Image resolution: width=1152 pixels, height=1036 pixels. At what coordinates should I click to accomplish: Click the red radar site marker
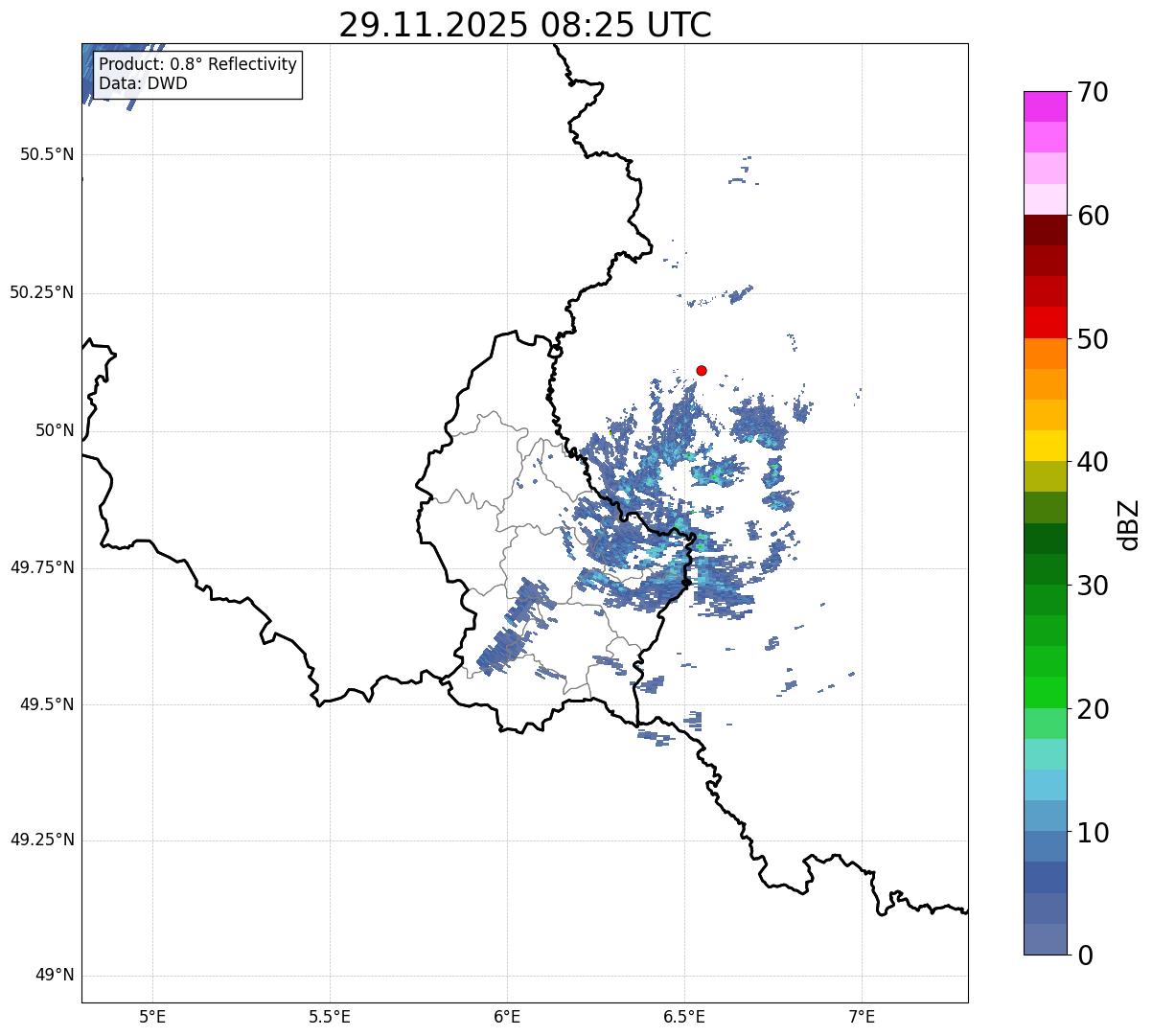702,370
